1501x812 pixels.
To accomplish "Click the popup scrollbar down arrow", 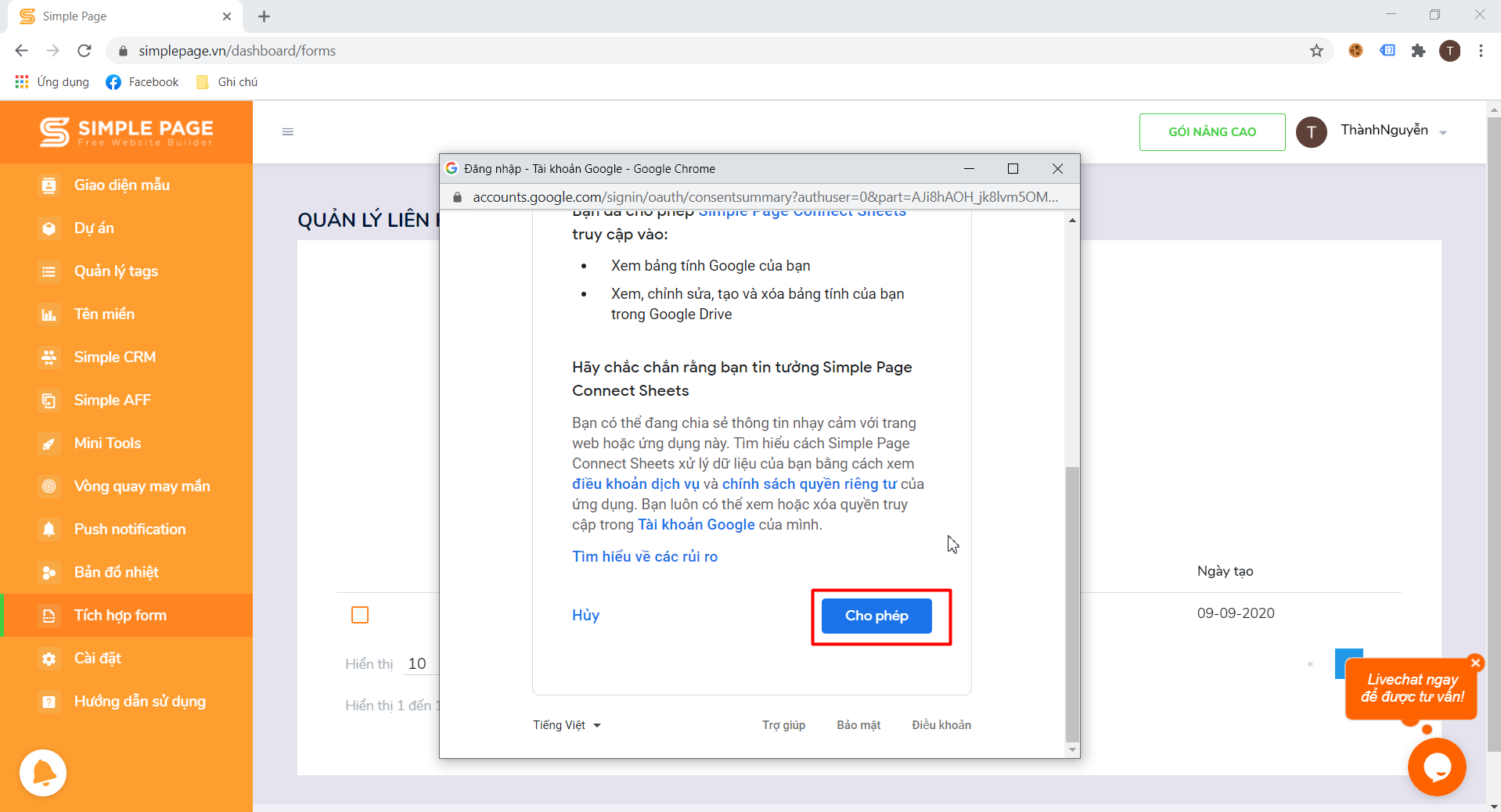I will point(1072,750).
